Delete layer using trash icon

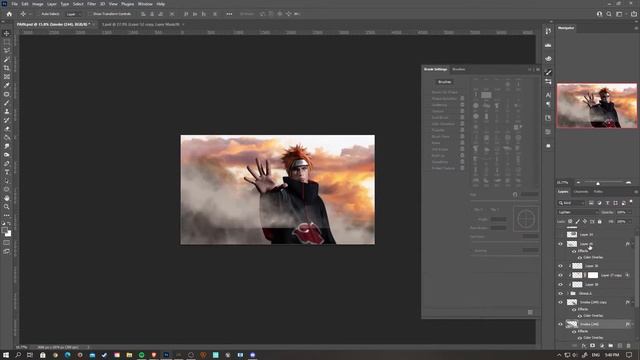629,346
